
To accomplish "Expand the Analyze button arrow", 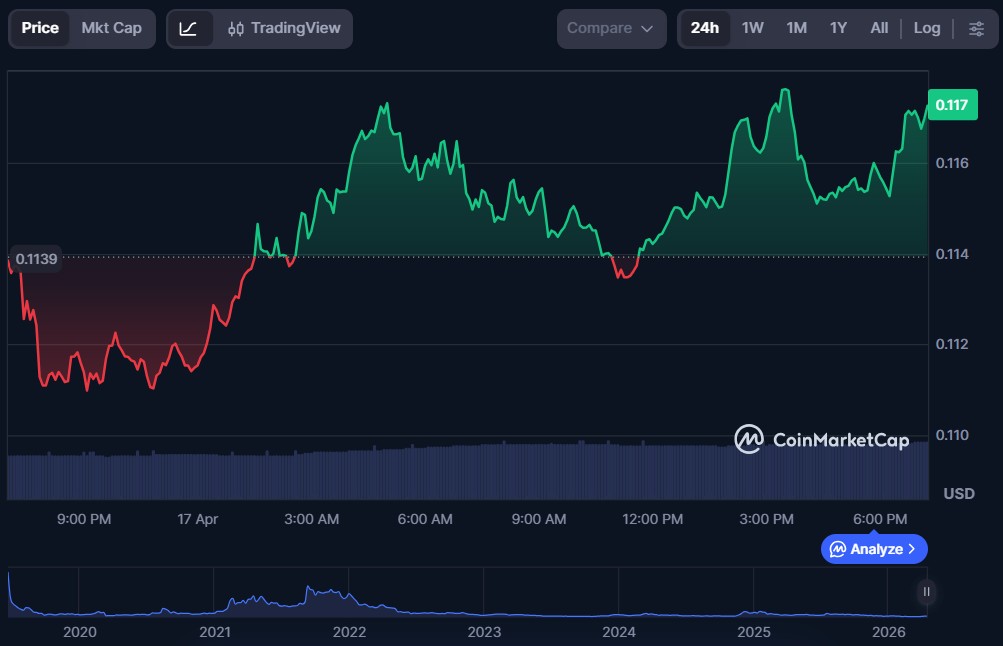I will click(911, 549).
